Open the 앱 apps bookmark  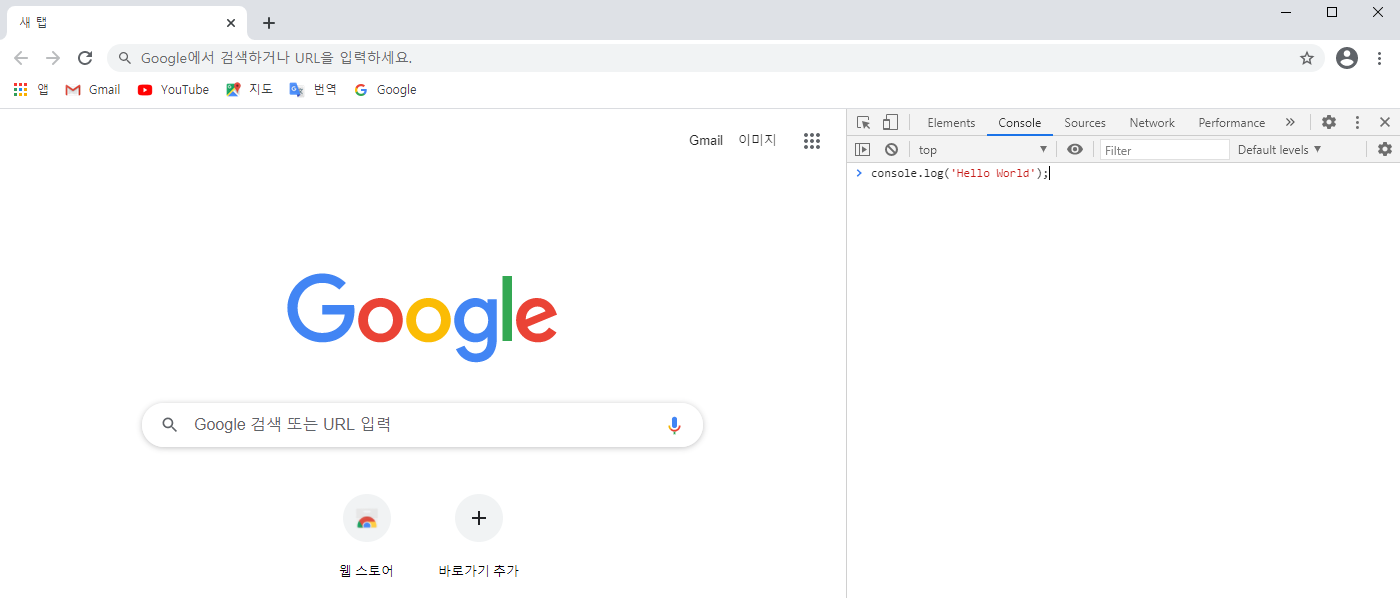click(x=31, y=89)
